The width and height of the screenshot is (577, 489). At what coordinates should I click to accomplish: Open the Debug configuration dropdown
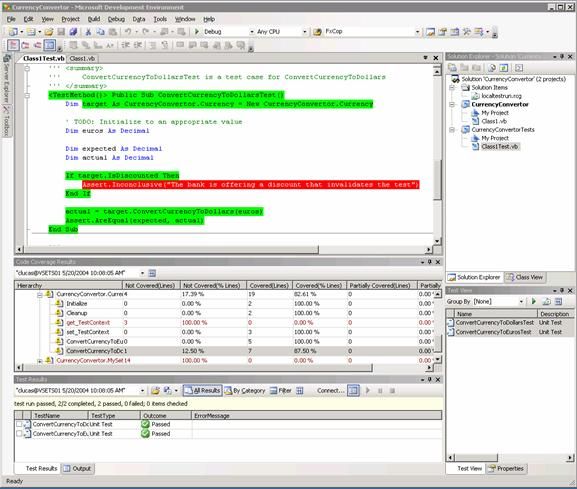(x=252, y=32)
